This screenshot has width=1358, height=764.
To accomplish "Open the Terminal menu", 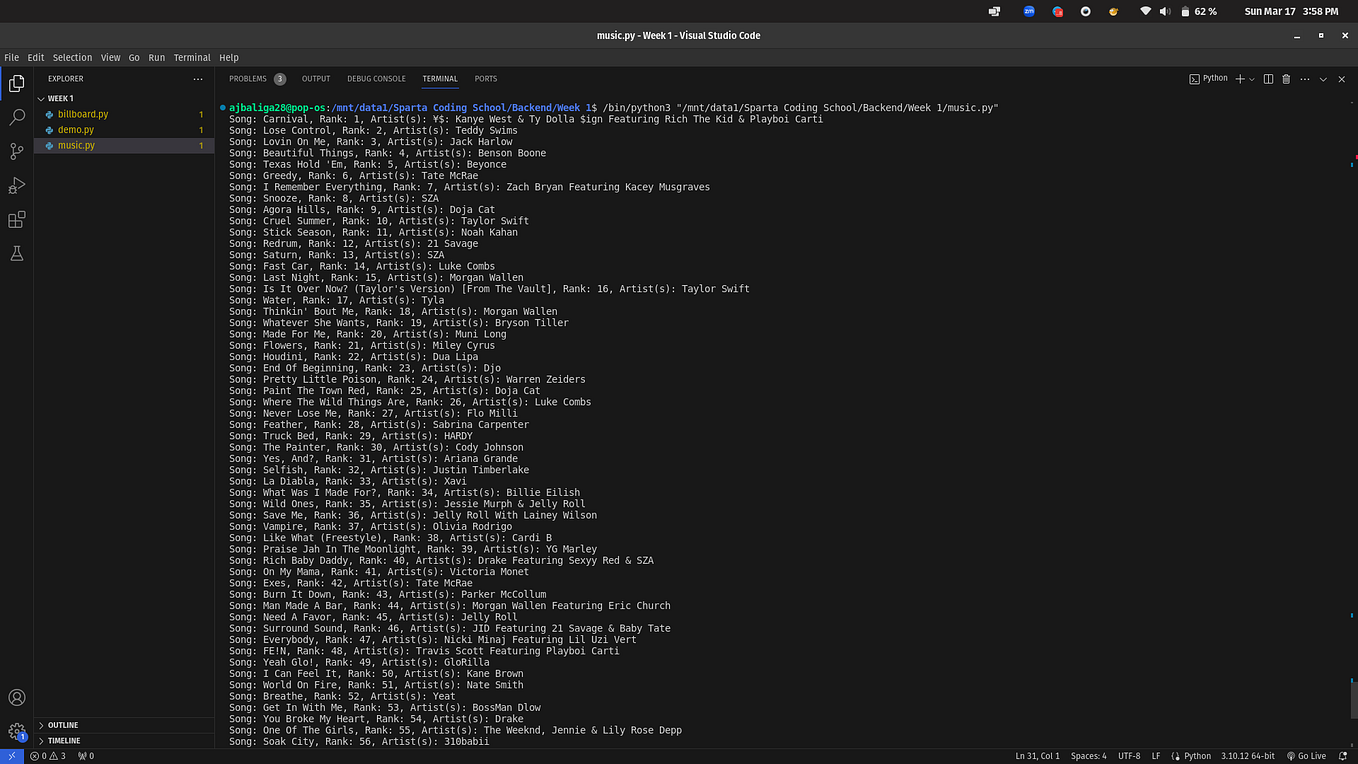I will (191, 57).
